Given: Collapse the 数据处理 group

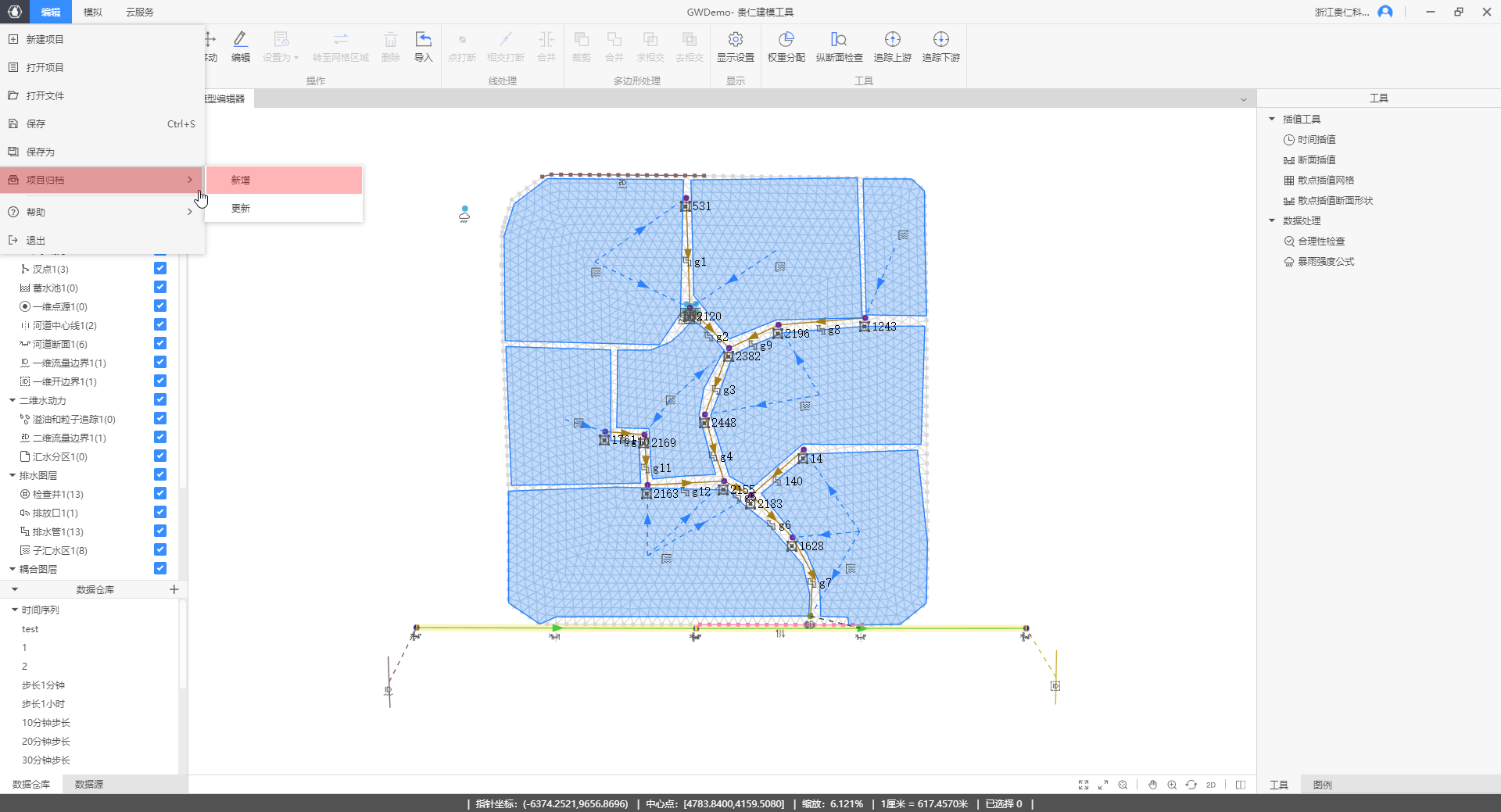Looking at the screenshot, I should [x=1272, y=220].
